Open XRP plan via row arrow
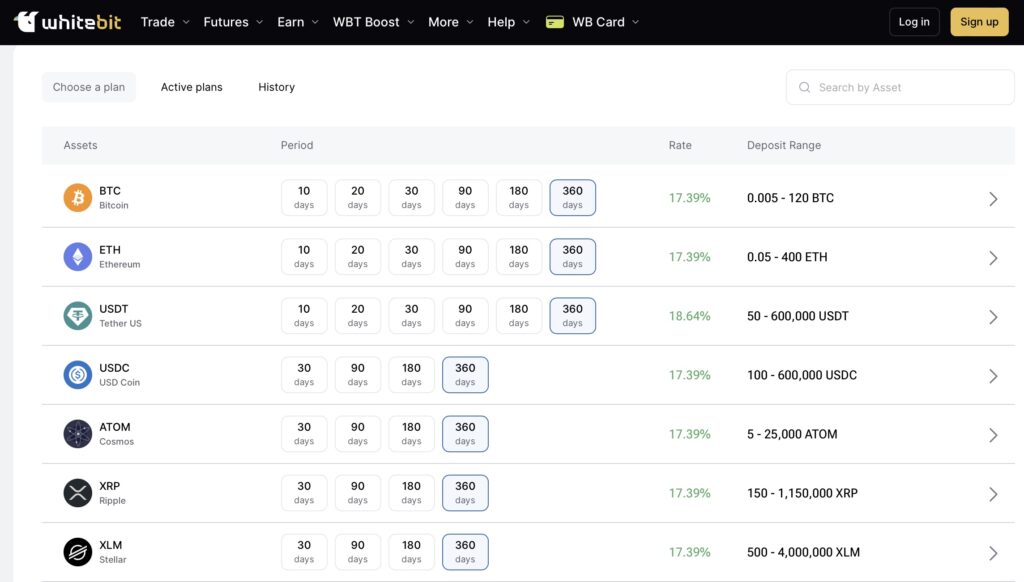 (993, 494)
